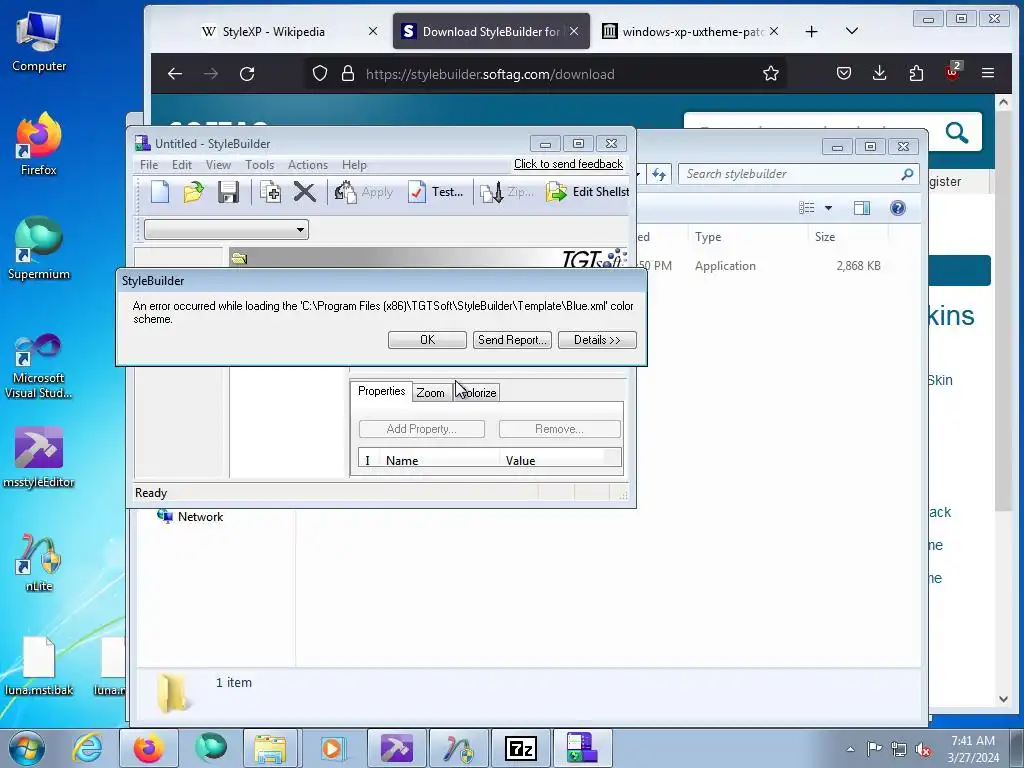
Task: Open the Explorer view options dropdown arrow
Action: click(x=828, y=208)
